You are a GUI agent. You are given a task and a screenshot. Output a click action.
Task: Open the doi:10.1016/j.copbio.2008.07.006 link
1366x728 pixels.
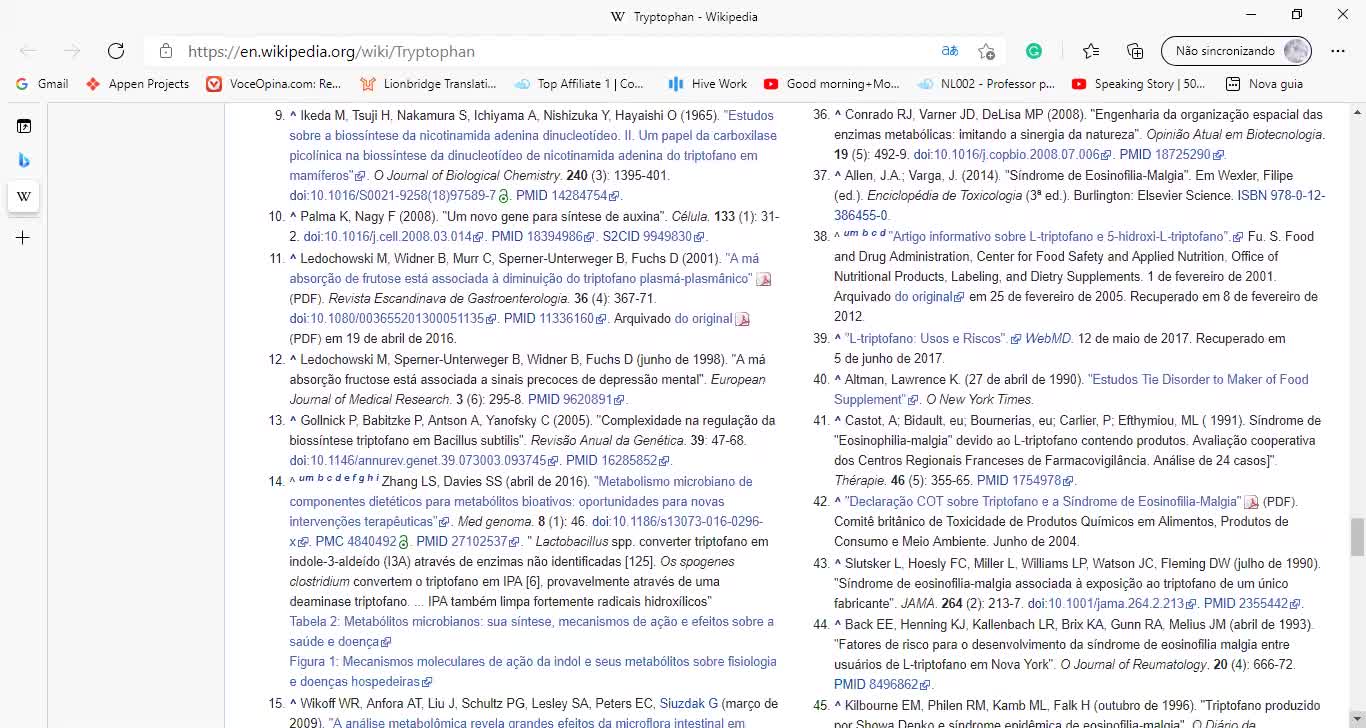tap(1011, 155)
